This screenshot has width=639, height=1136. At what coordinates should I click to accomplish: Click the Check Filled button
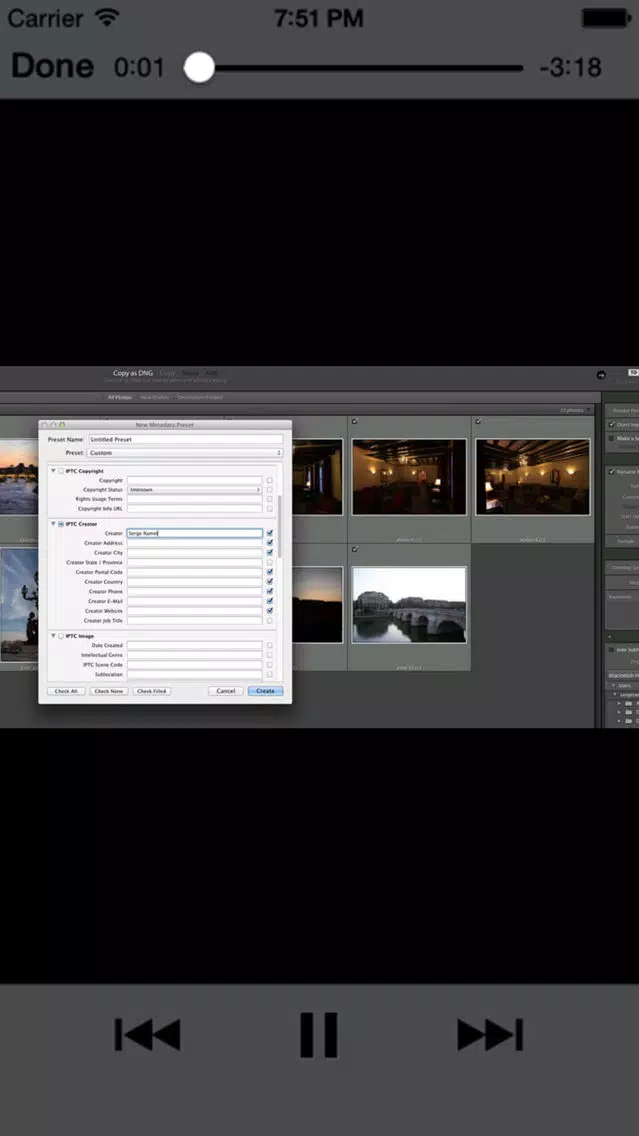151,691
